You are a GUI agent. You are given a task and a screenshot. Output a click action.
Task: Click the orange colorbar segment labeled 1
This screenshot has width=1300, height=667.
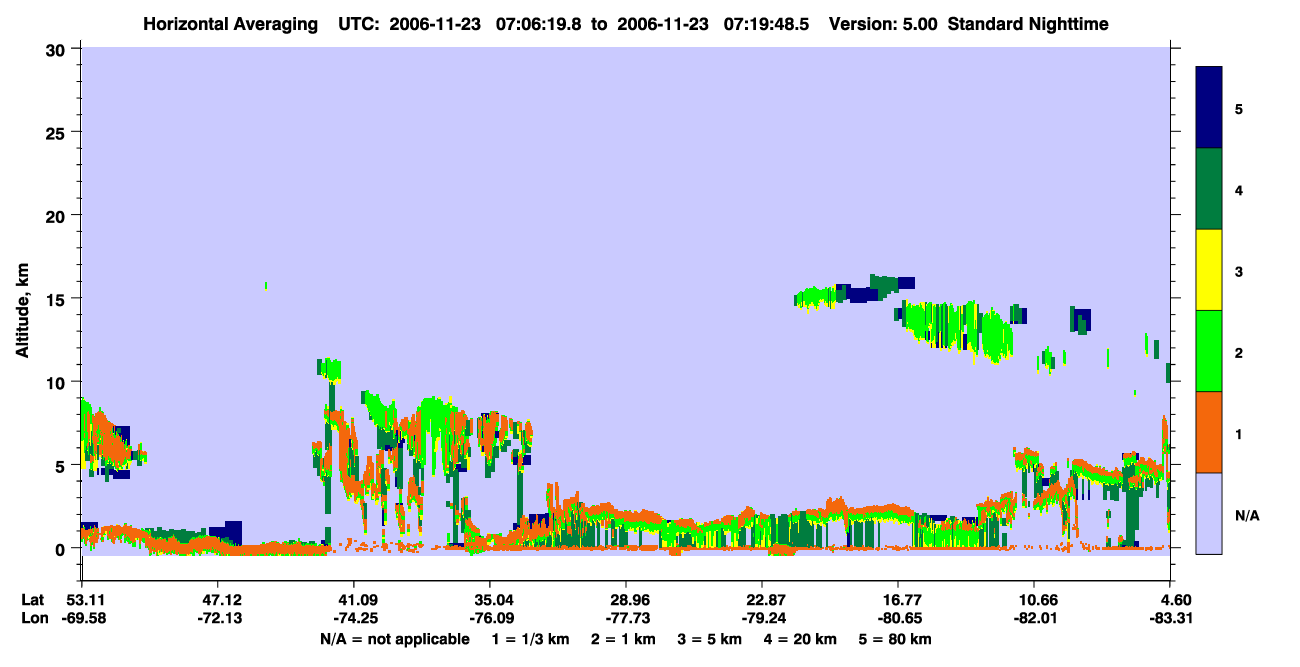click(1209, 432)
